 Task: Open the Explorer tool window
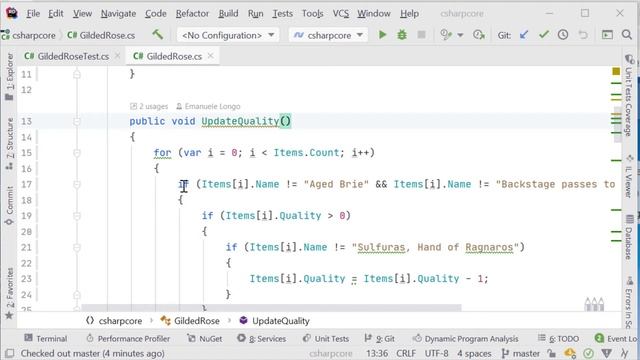pyautogui.click(x=9, y=77)
